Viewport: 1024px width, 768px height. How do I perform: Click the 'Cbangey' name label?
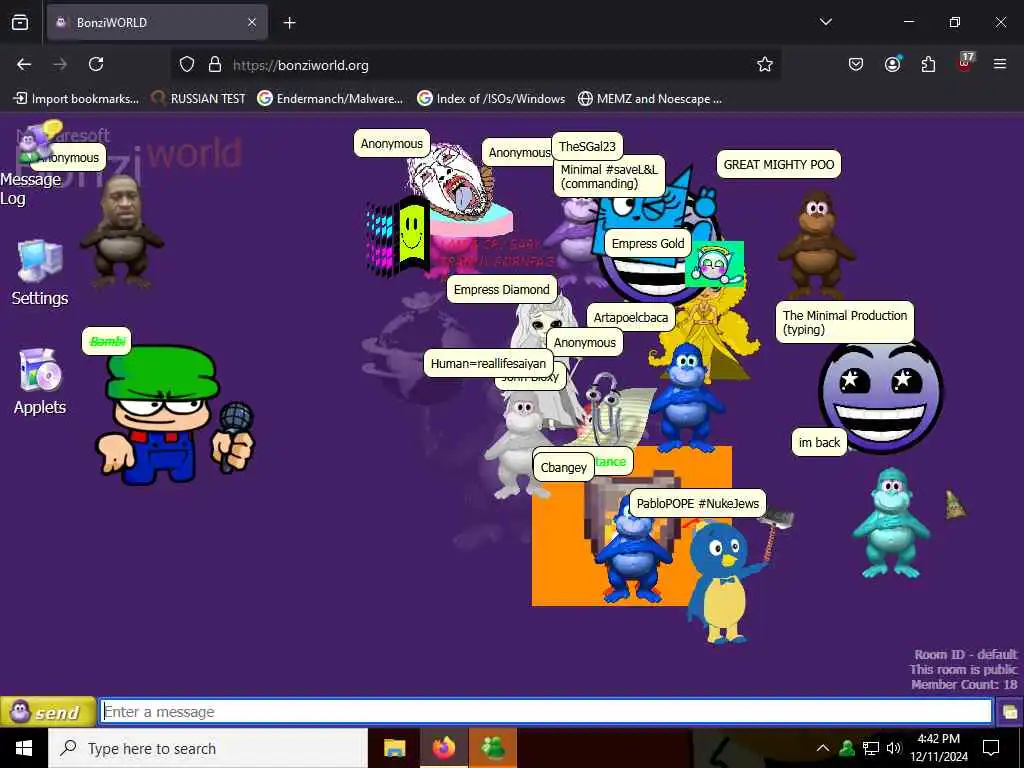tap(564, 468)
